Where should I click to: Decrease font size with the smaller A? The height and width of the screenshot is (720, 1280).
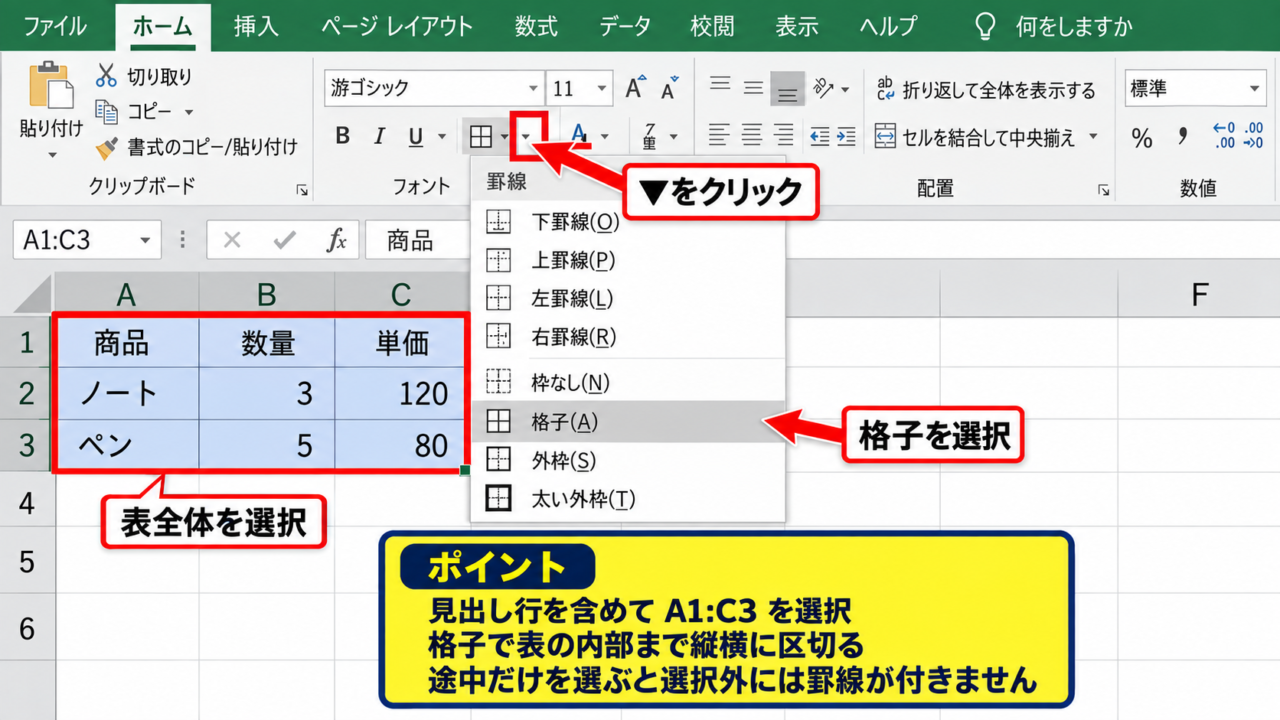click(x=669, y=89)
